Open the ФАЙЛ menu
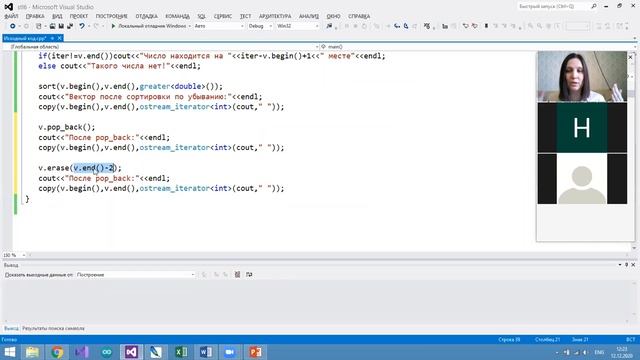Screen dimensions: 640x360 click(11, 16)
